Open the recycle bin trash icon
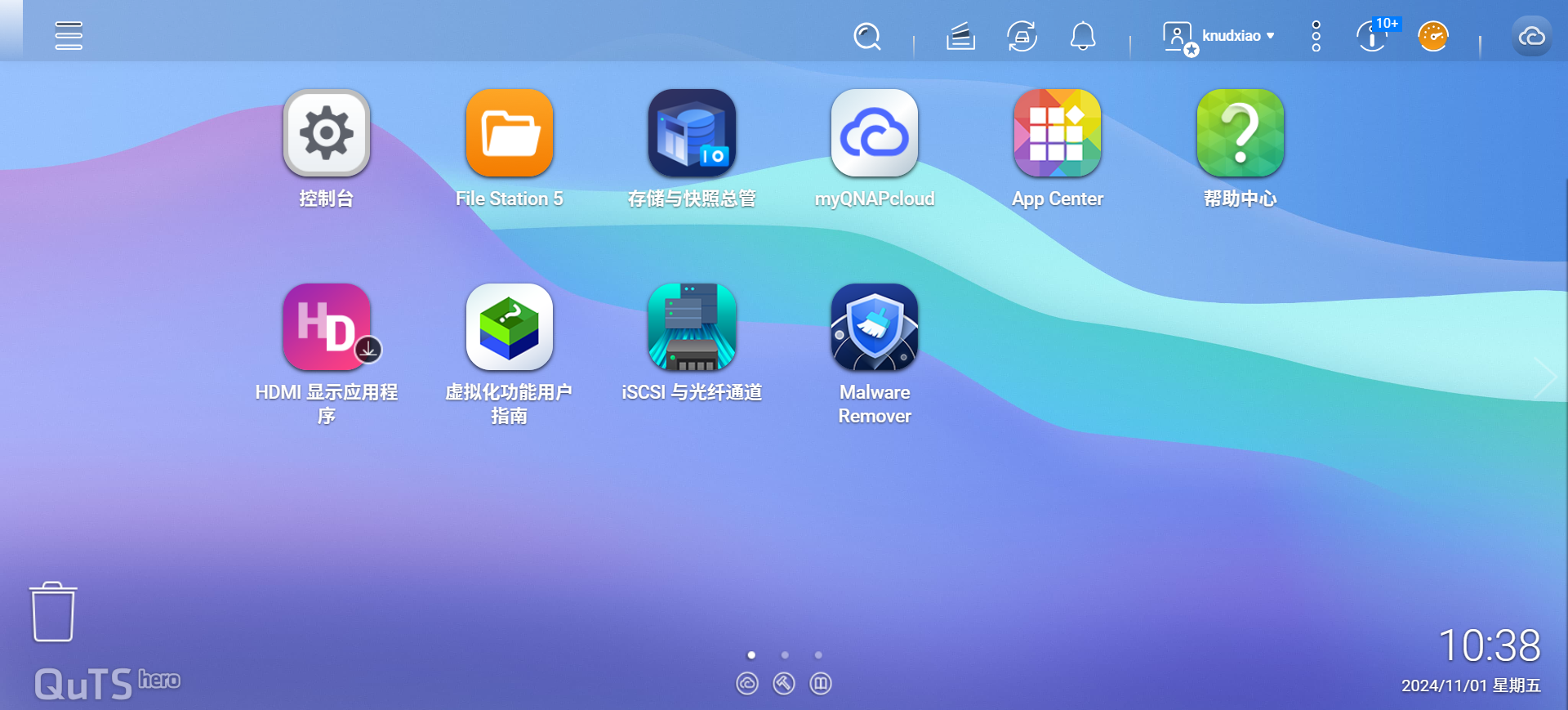 [x=53, y=612]
